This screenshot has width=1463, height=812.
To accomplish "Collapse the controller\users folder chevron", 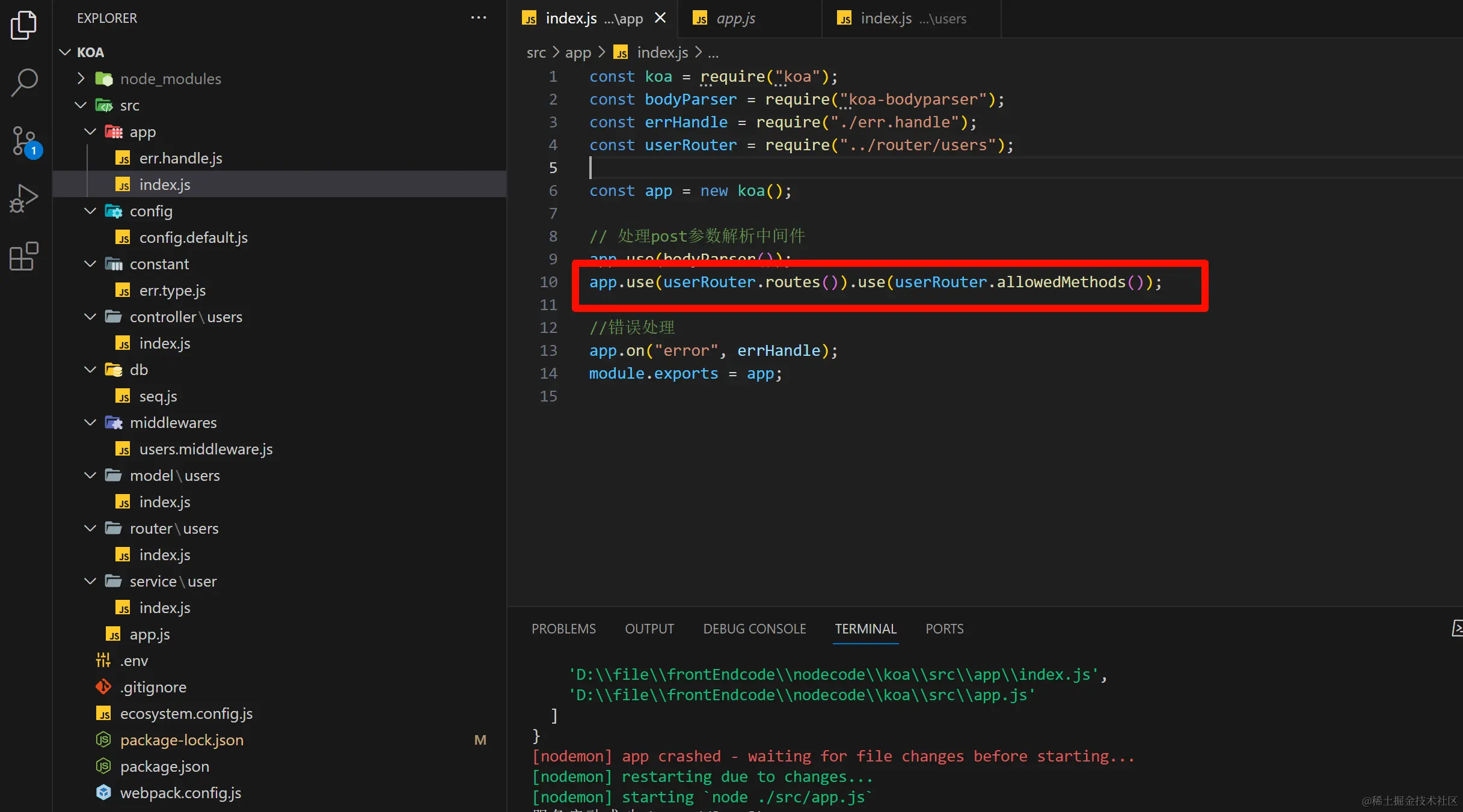I will point(90,317).
